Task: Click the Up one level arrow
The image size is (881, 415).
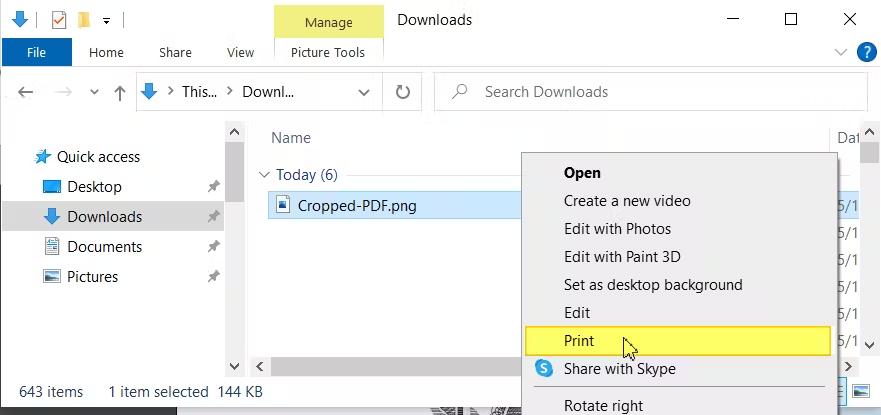Action: coord(120,92)
